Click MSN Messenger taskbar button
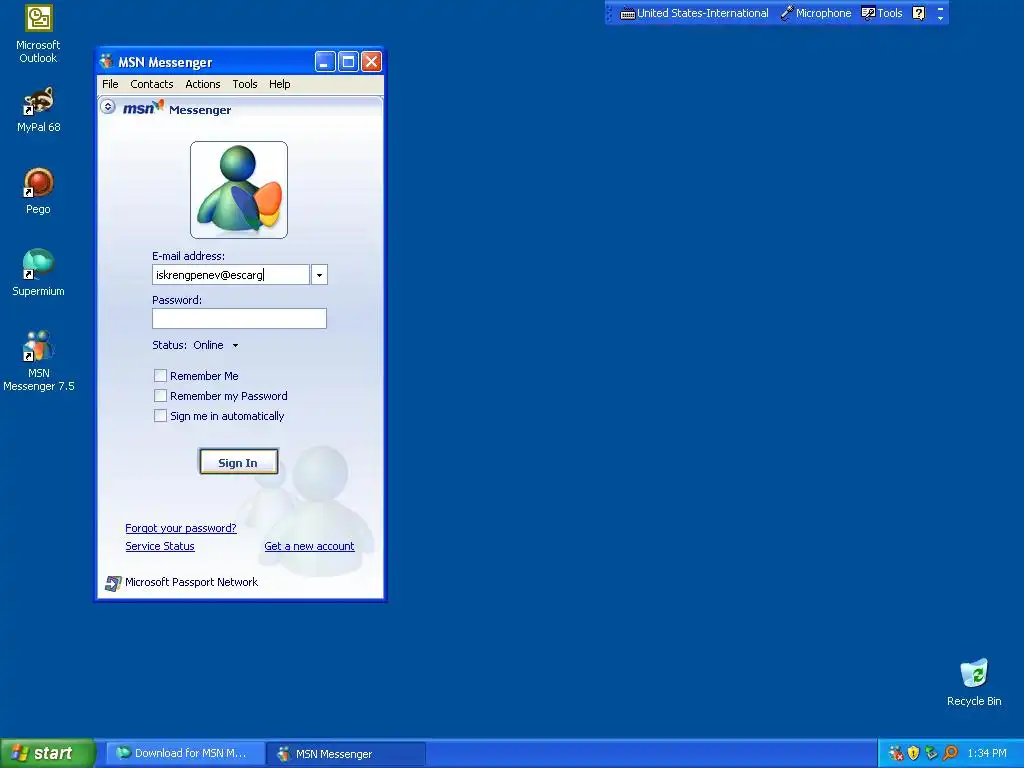This screenshot has height=768, width=1024. pos(346,754)
